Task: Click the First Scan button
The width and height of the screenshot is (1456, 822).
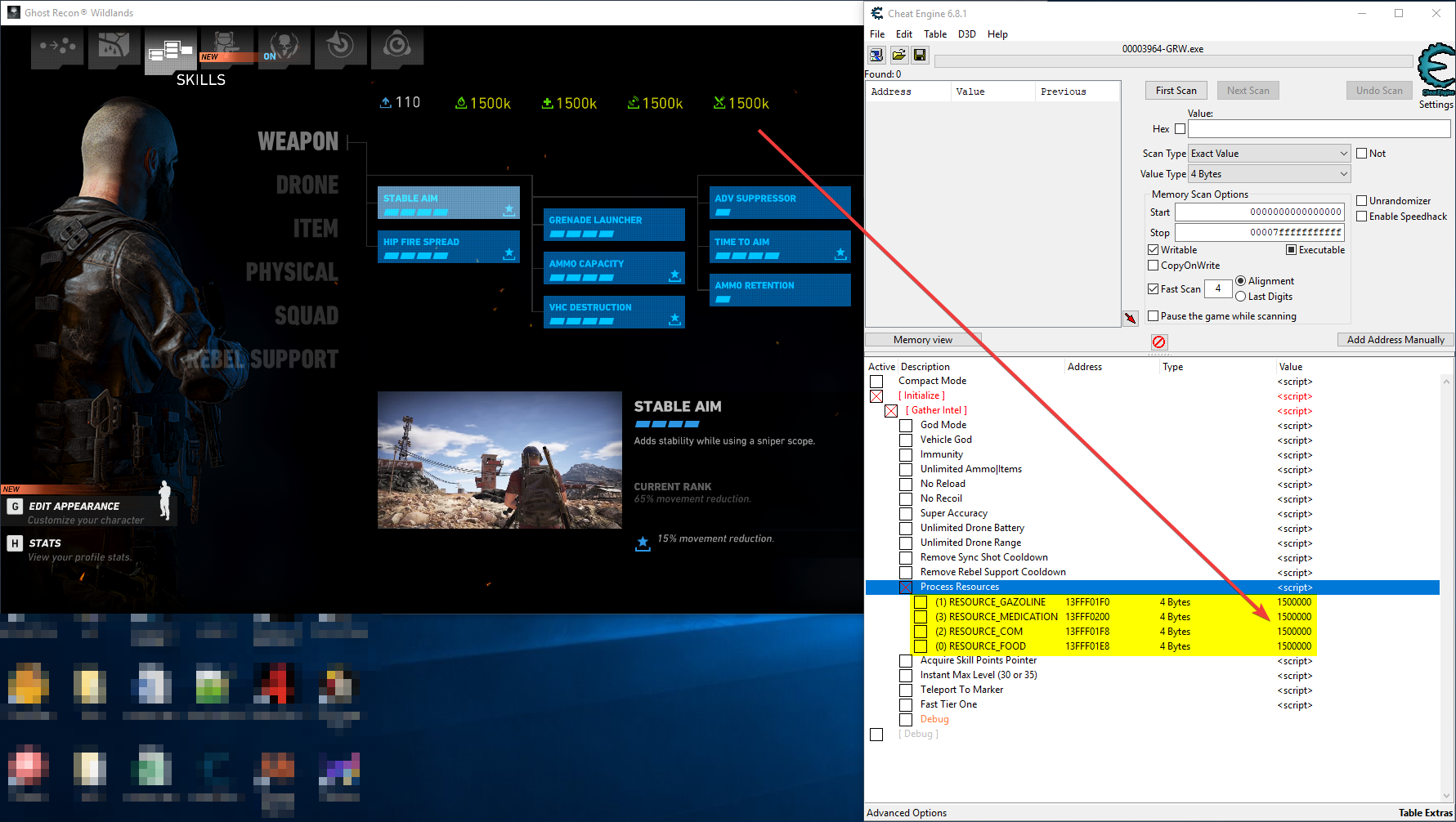Action: (1176, 91)
